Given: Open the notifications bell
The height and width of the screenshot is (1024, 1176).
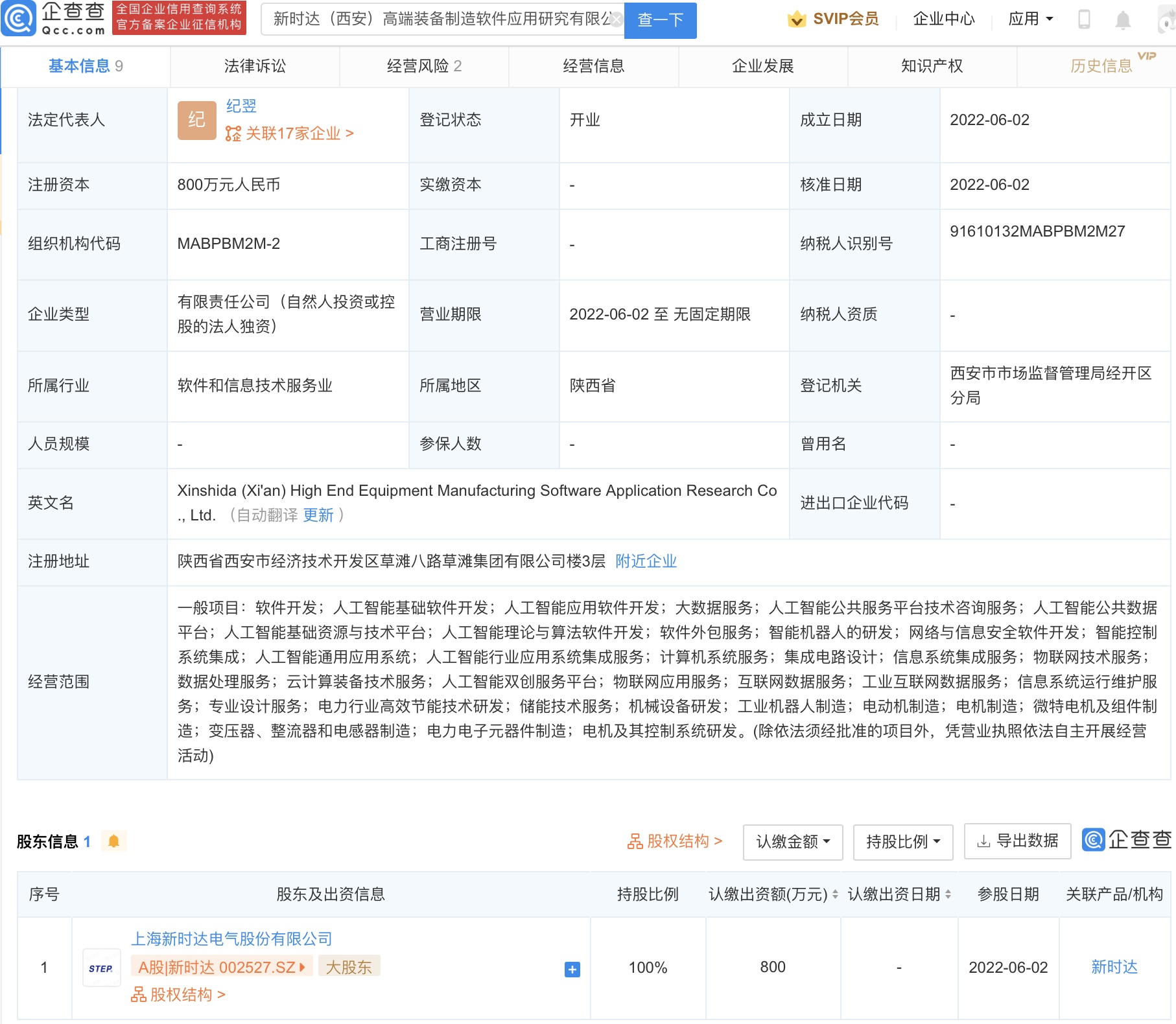Looking at the screenshot, I should [x=1123, y=20].
